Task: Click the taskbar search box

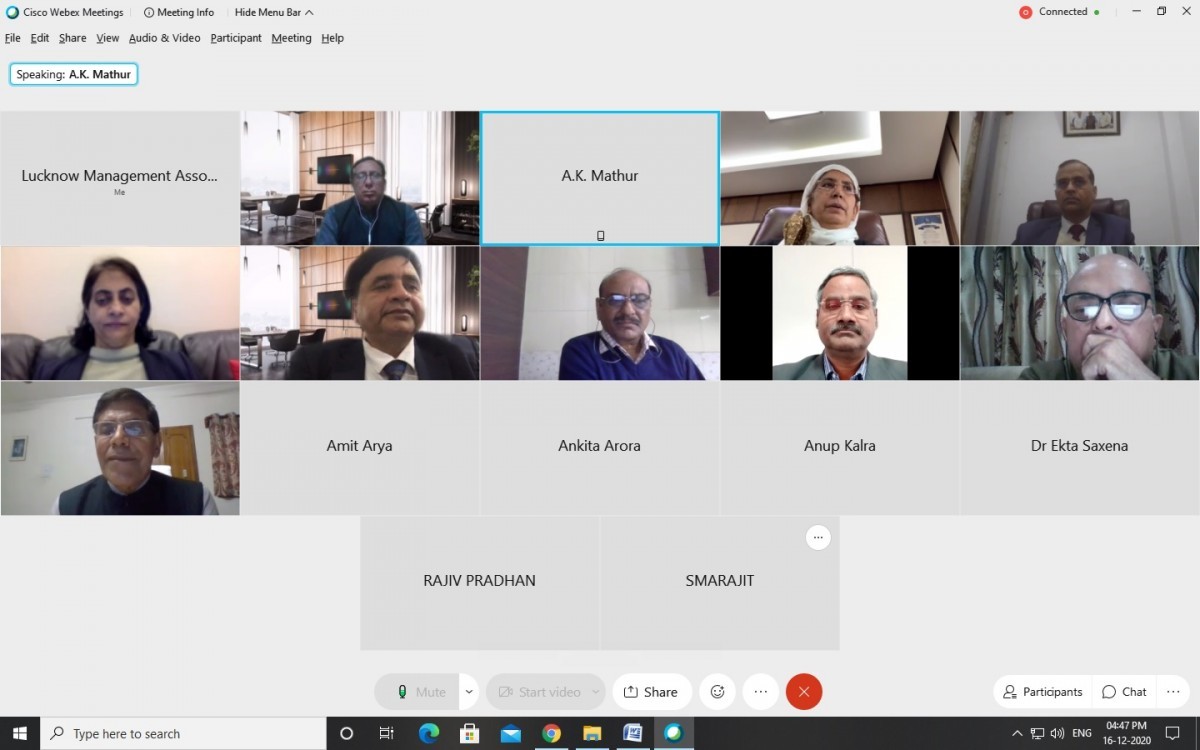Action: [x=183, y=733]
